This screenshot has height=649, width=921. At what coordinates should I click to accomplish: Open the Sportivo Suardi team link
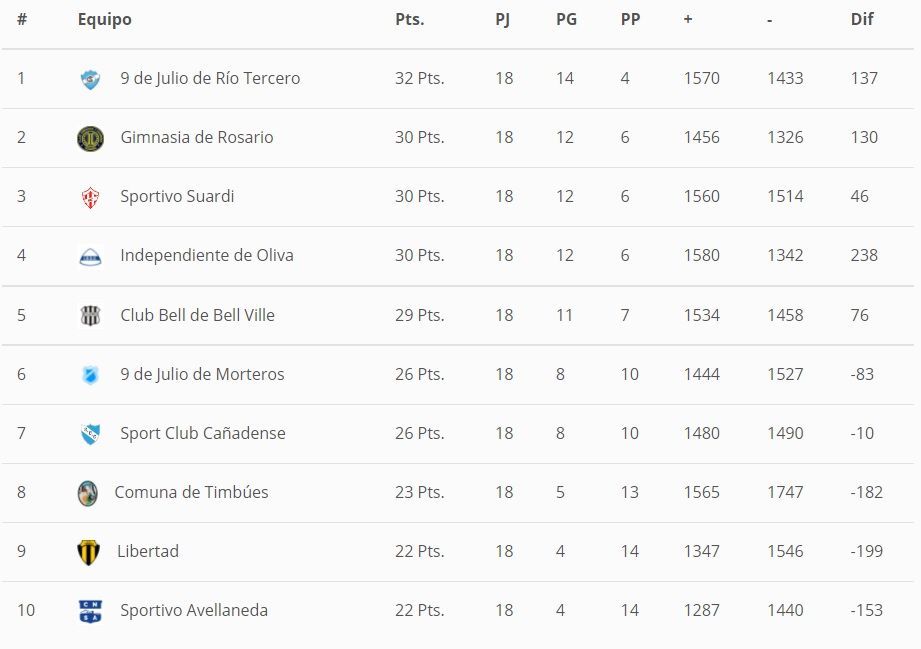click(x=177, y=196)
